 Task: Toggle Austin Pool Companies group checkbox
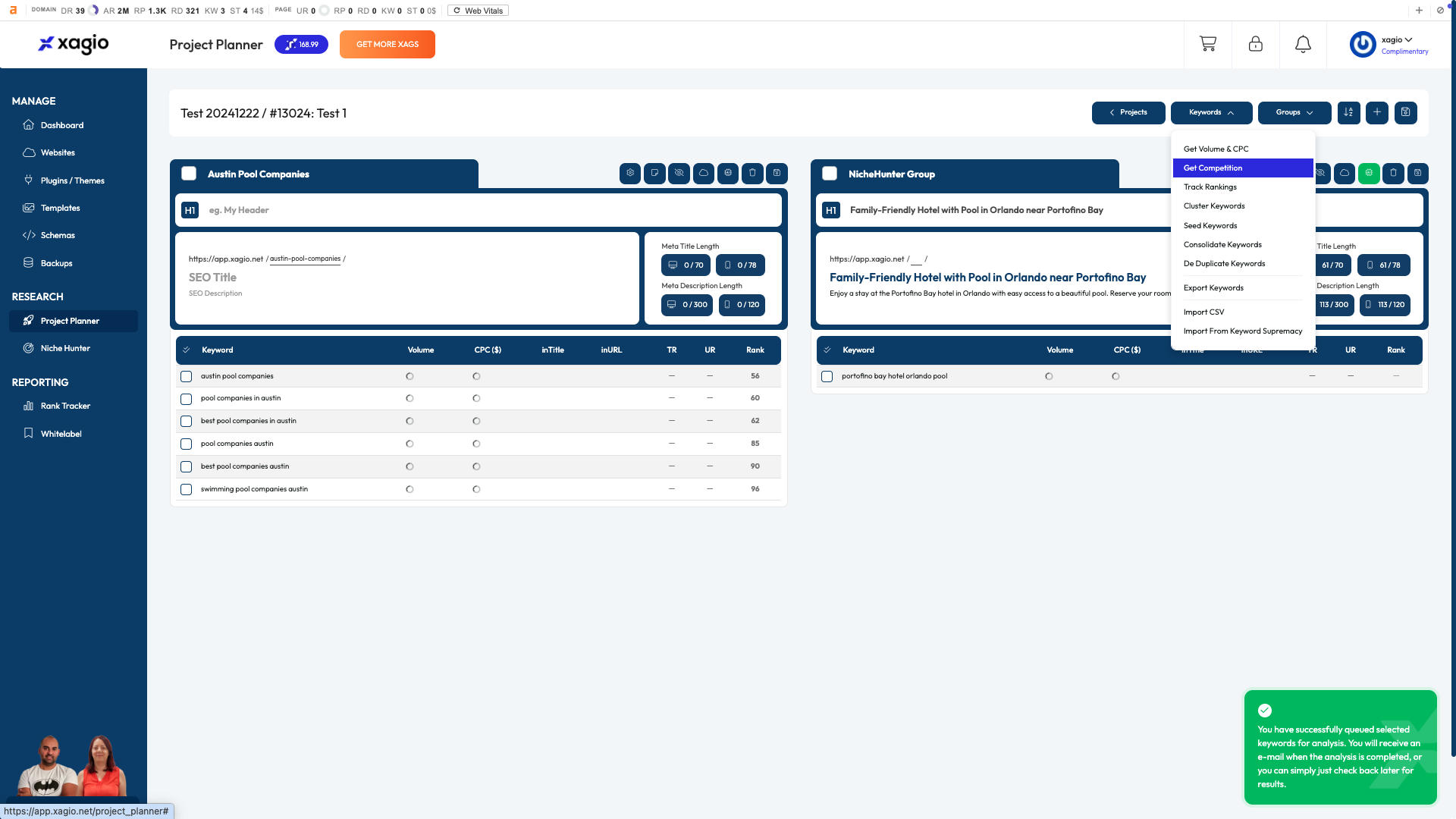189,174
